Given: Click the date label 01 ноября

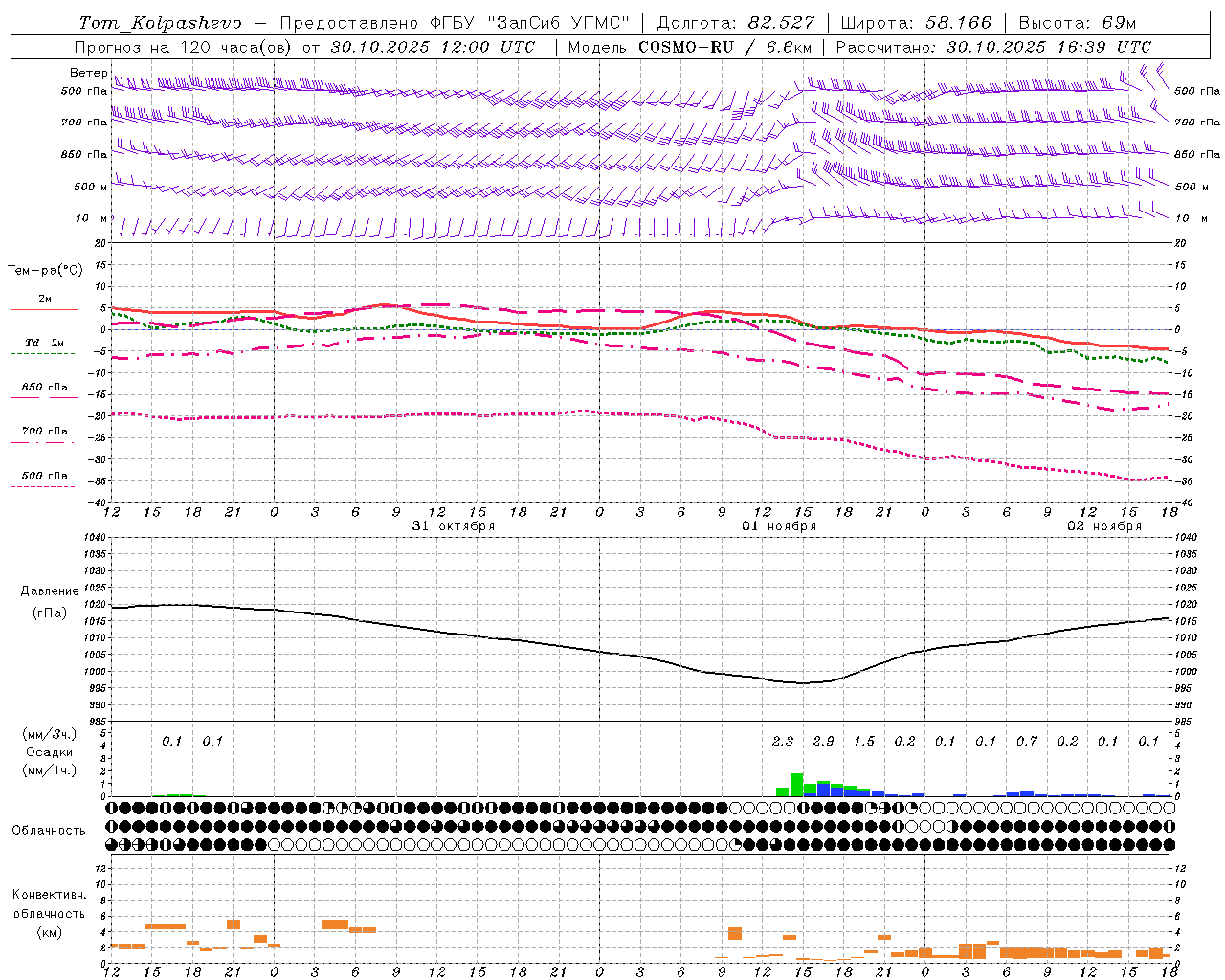Looking at the screenshot, I should (779, 526).
